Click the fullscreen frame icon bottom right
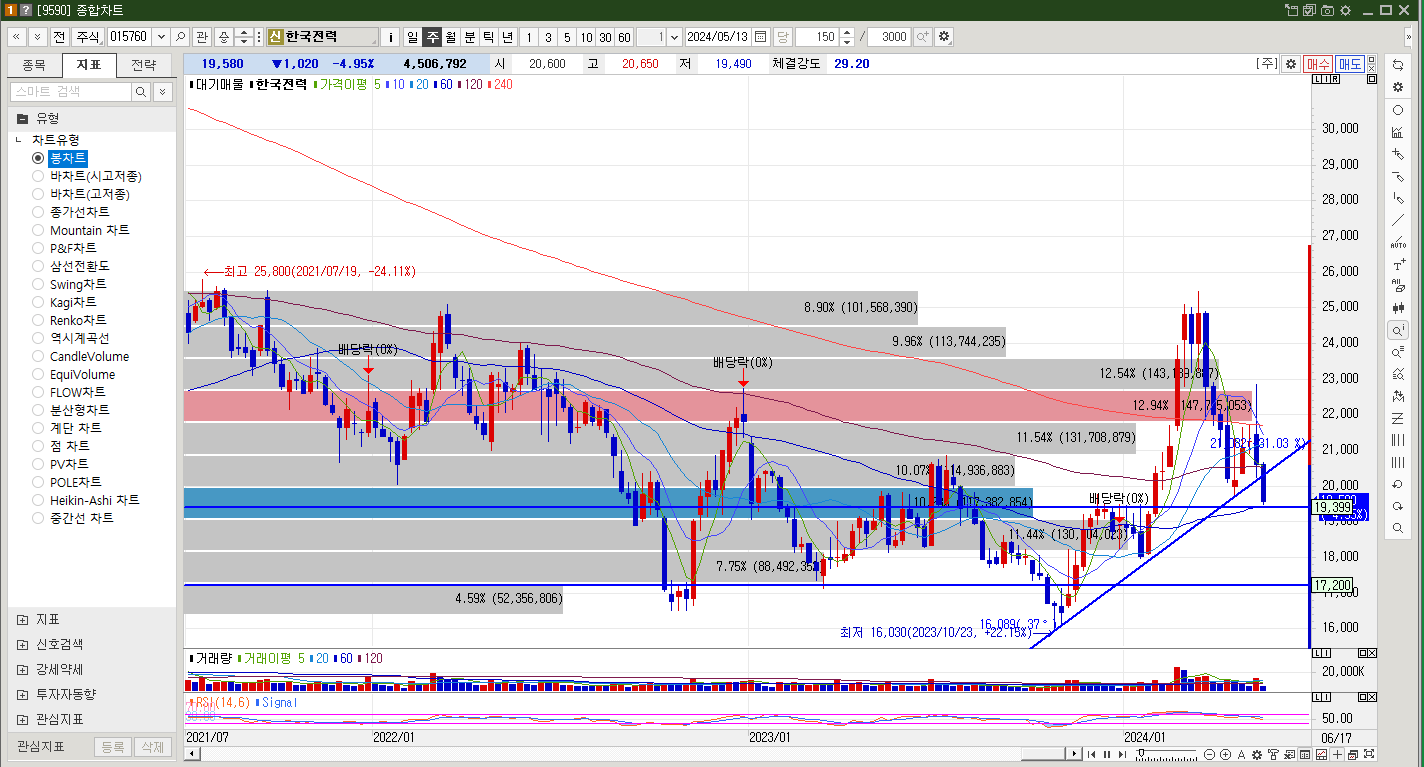The width and height of the screenshot is (1424, 767). [x=1369, y=754]
